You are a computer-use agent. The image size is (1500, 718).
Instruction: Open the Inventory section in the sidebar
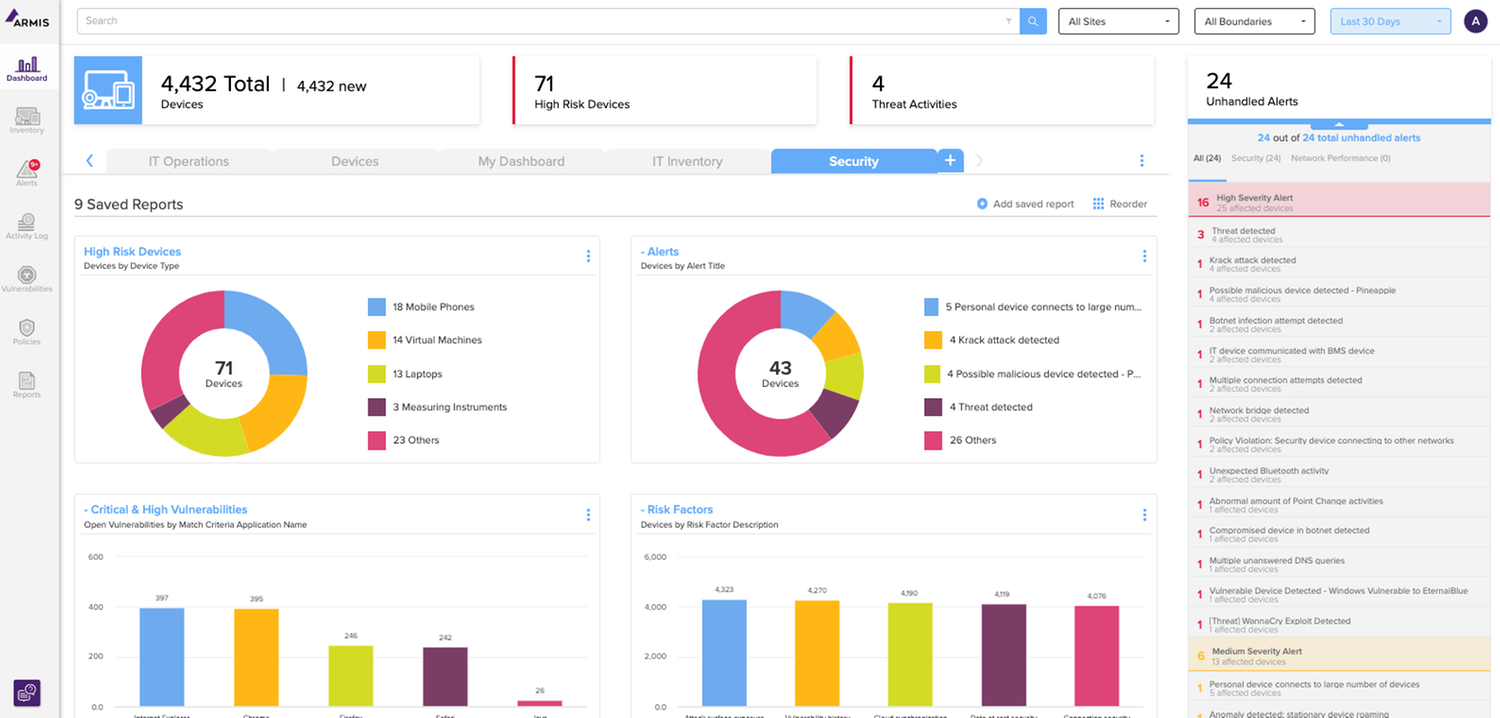click(27, 118)
